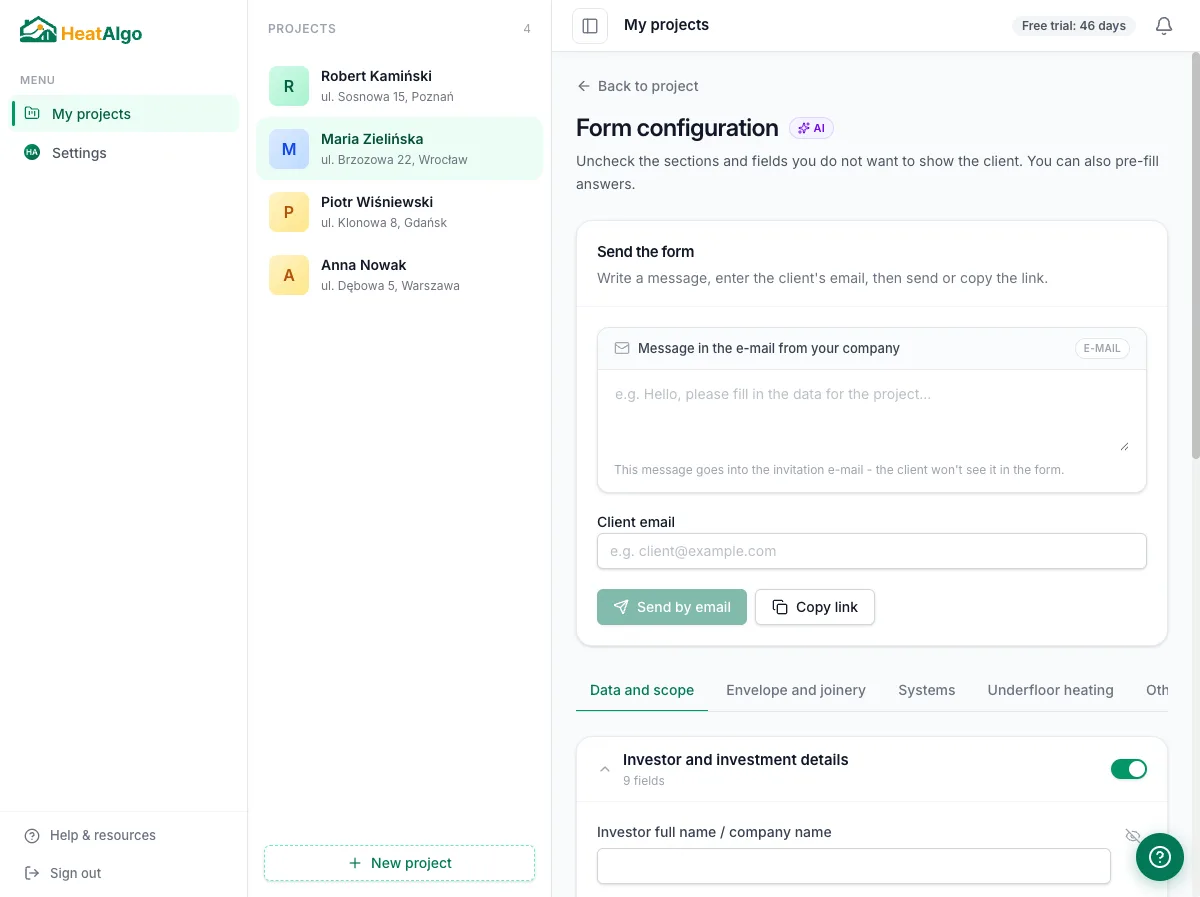Click the P avatar of Piotr Wiśniewski
1200x897 pixels.
[289, 212]
